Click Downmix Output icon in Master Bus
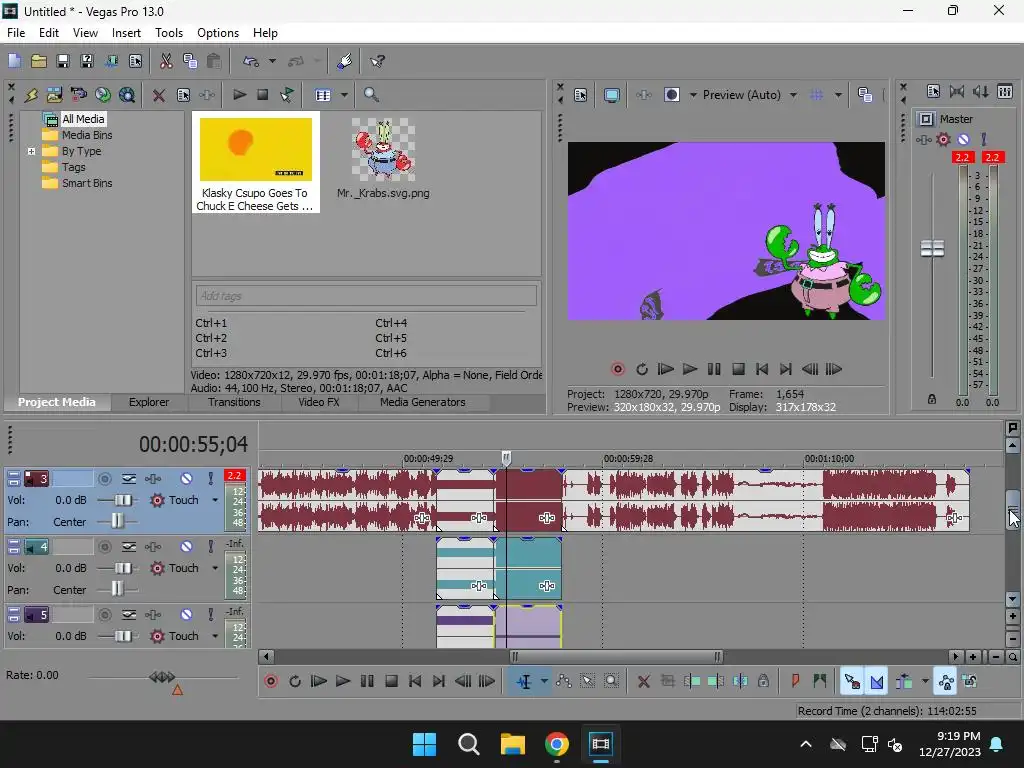Screen dimensions: 1024x768 [x=957, y=91]
